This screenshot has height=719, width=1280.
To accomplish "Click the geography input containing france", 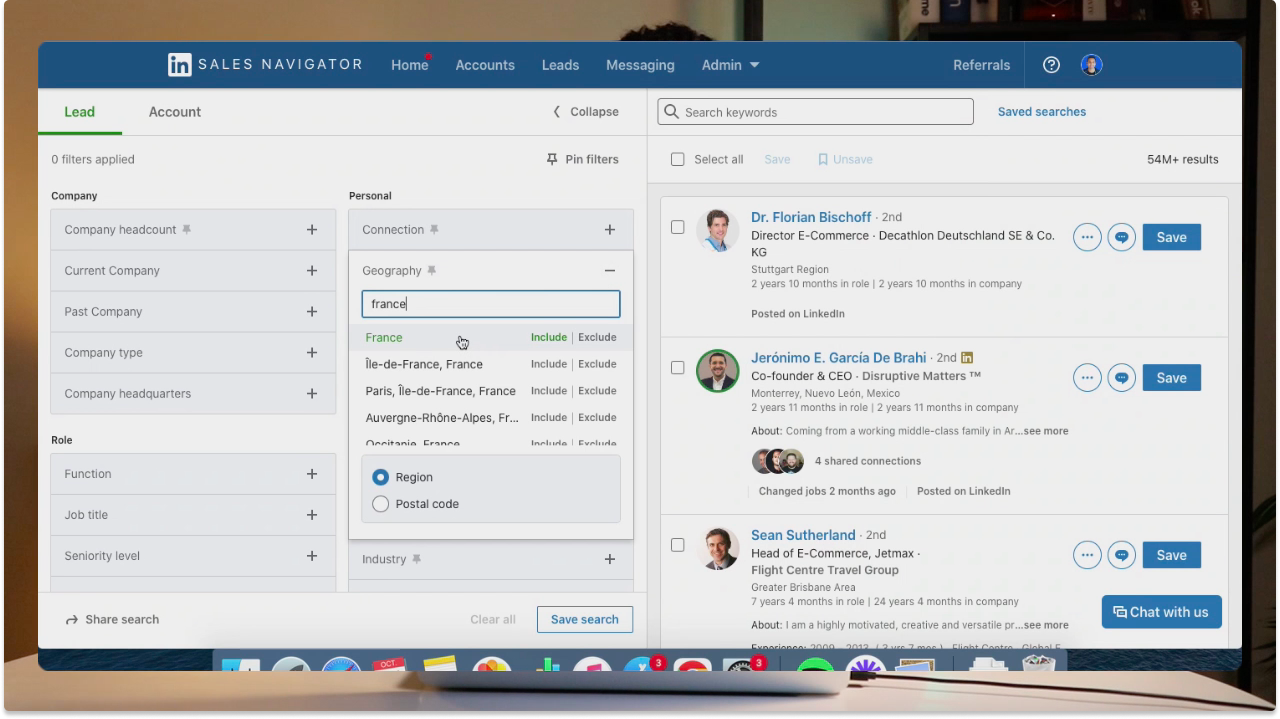I will coord(491,304).
